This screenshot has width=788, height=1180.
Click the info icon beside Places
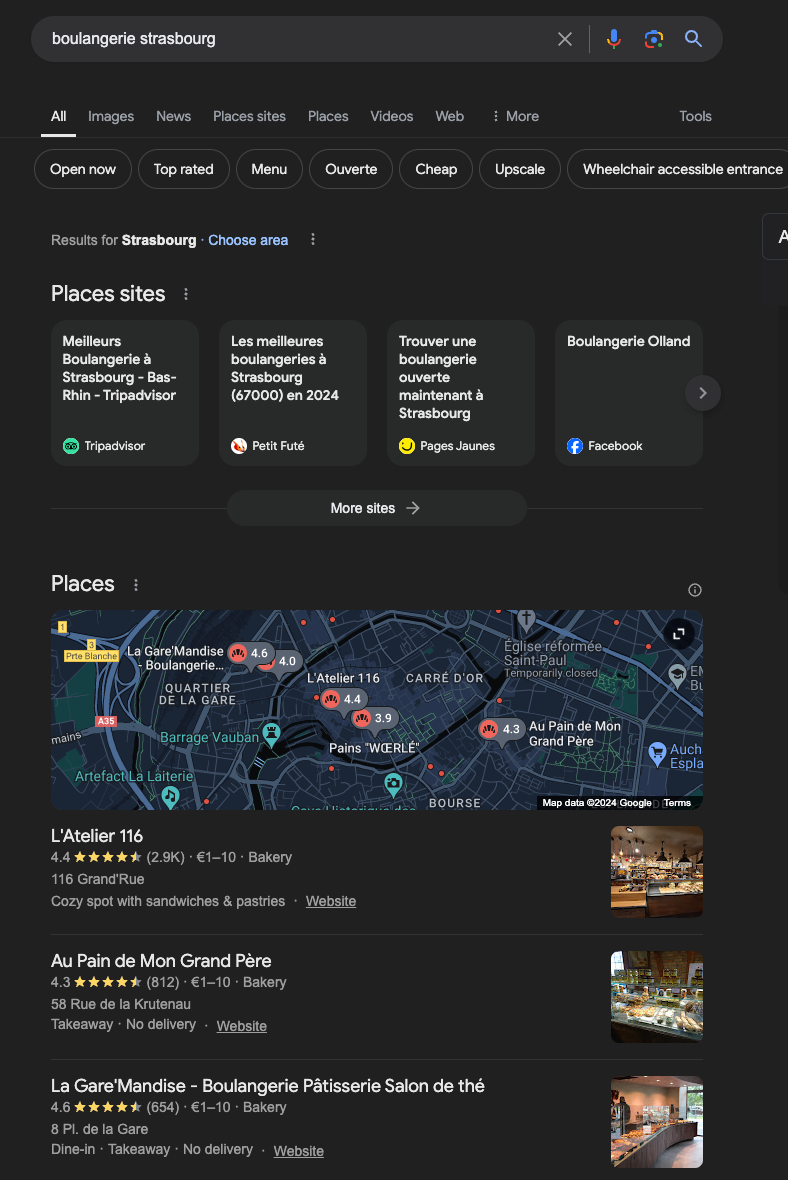(695, 590)
